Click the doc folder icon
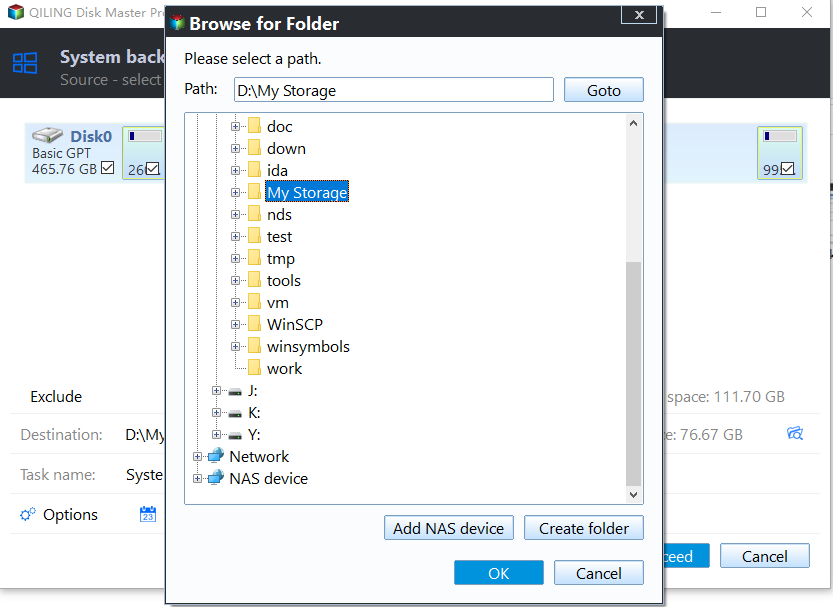 (x=254, y=126)
